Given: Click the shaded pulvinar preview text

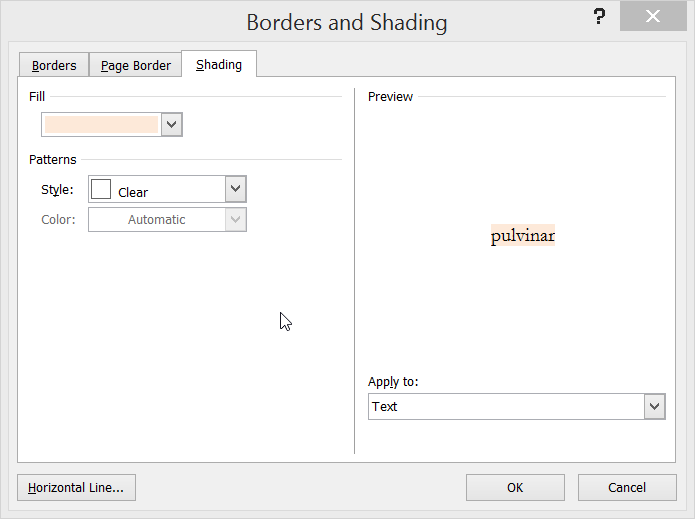Looking at the screenshot, I should click(x=523, y=235).
